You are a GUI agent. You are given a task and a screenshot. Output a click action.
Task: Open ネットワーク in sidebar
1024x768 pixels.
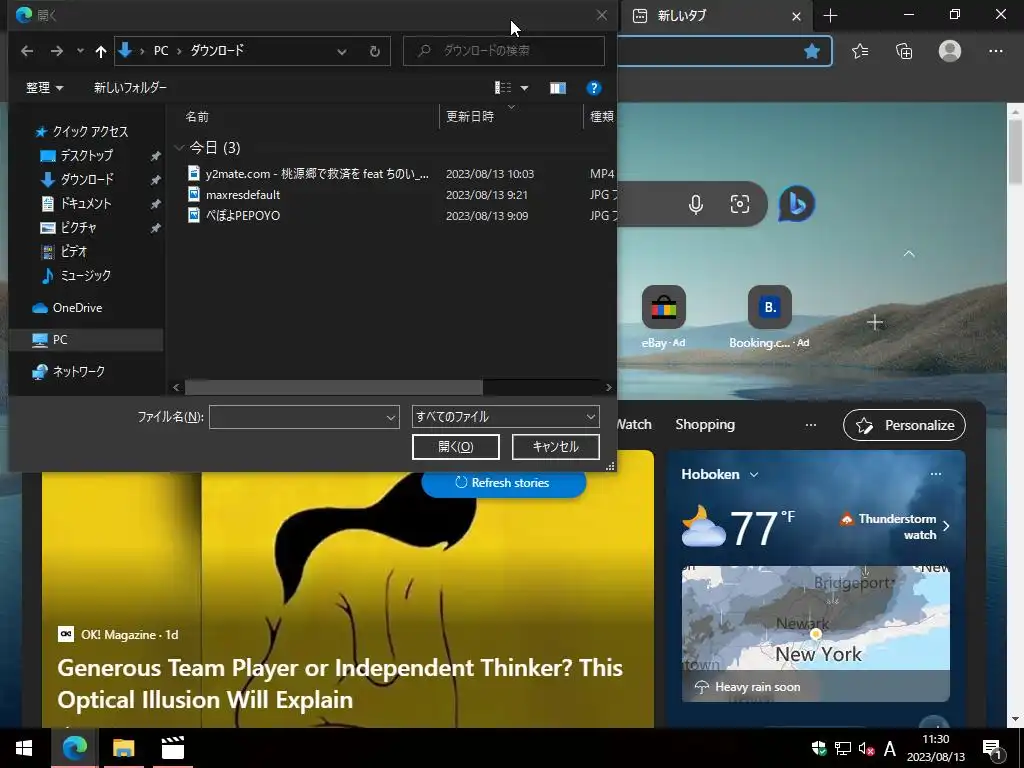click(78, 371)
